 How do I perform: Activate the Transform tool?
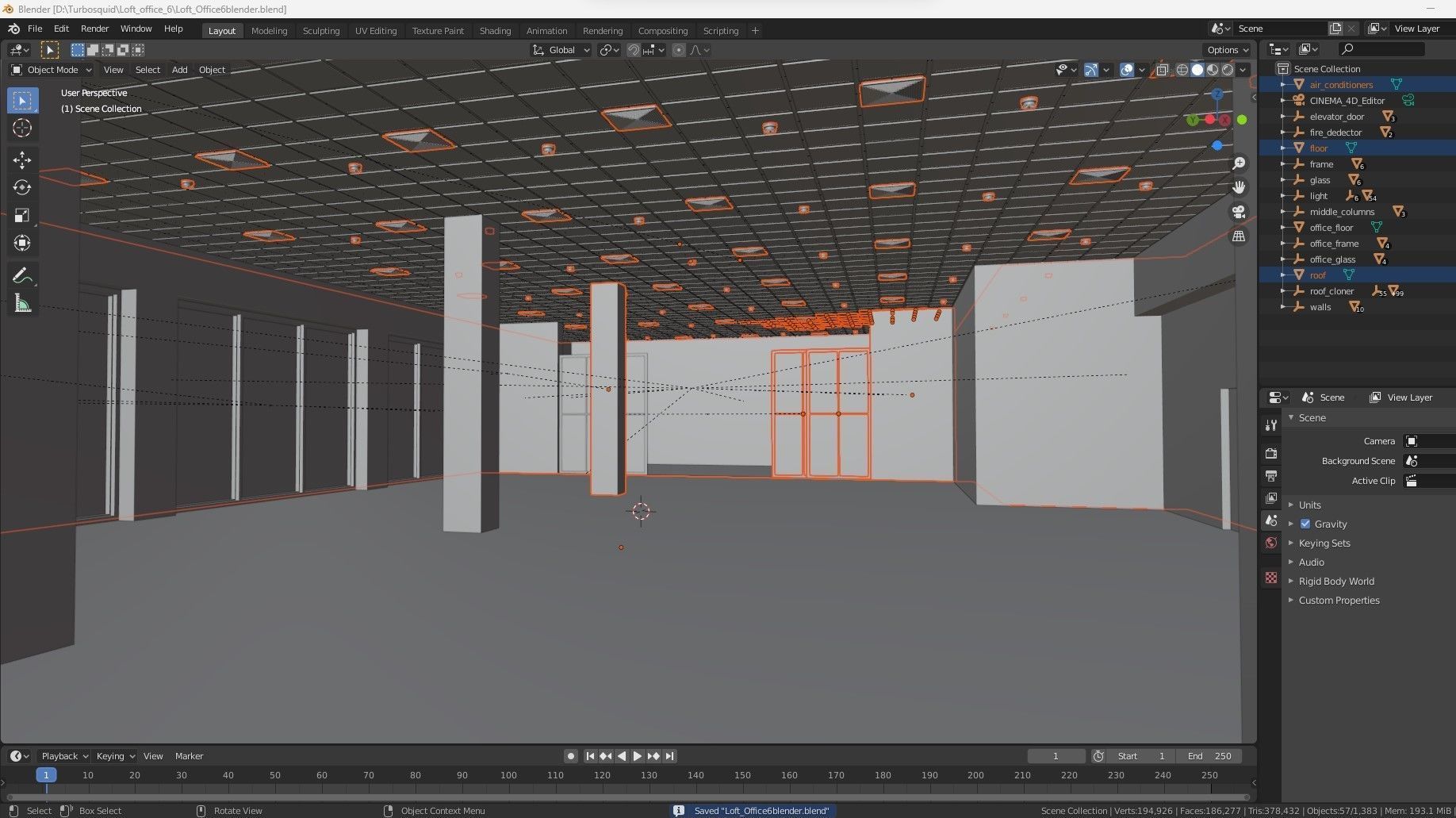(22, 243)
